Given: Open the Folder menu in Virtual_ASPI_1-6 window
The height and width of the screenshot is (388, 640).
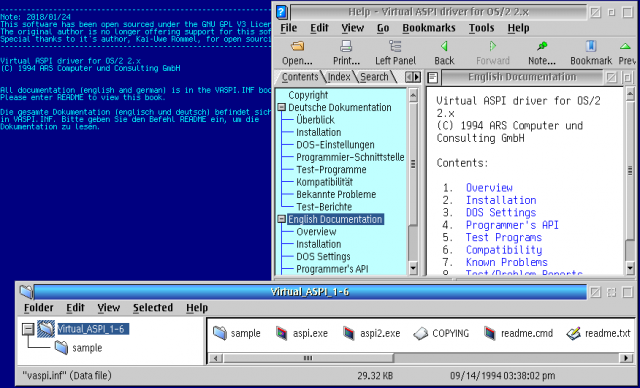Looking at the screenshot, I should [x=39, y=308].
